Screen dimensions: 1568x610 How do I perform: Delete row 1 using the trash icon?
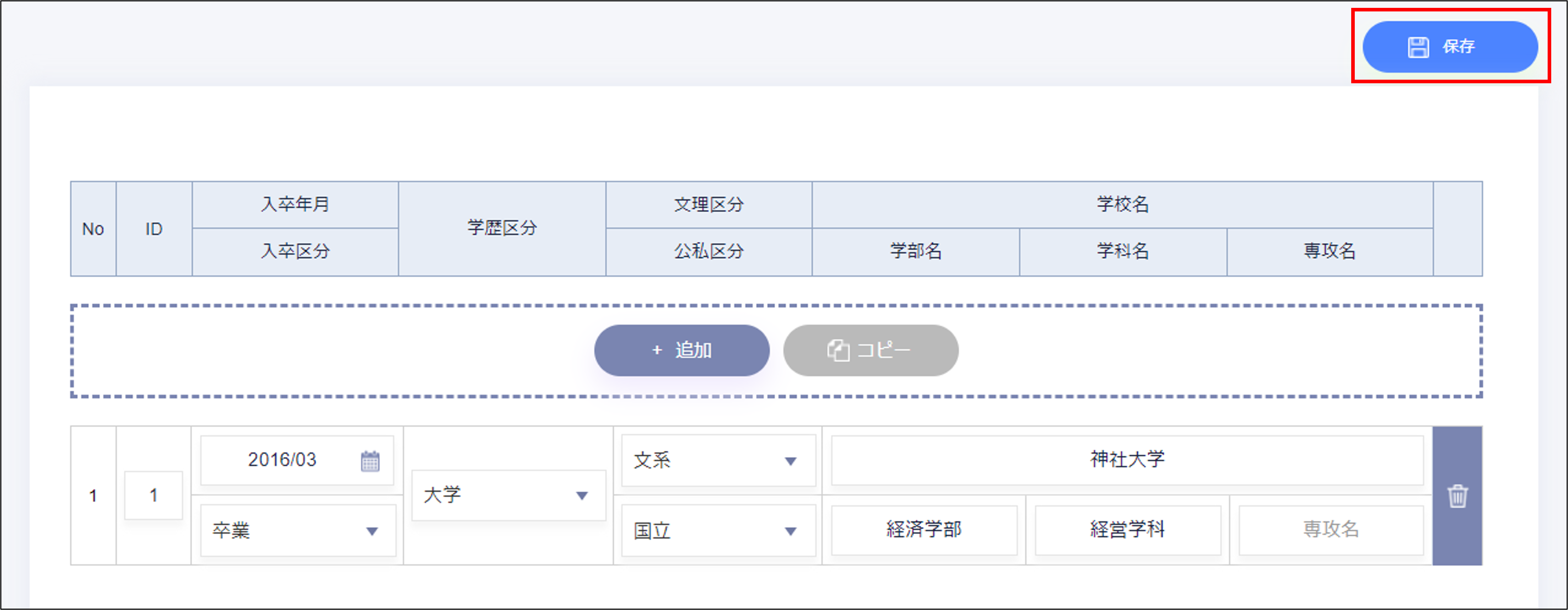tap(1458, 496)
